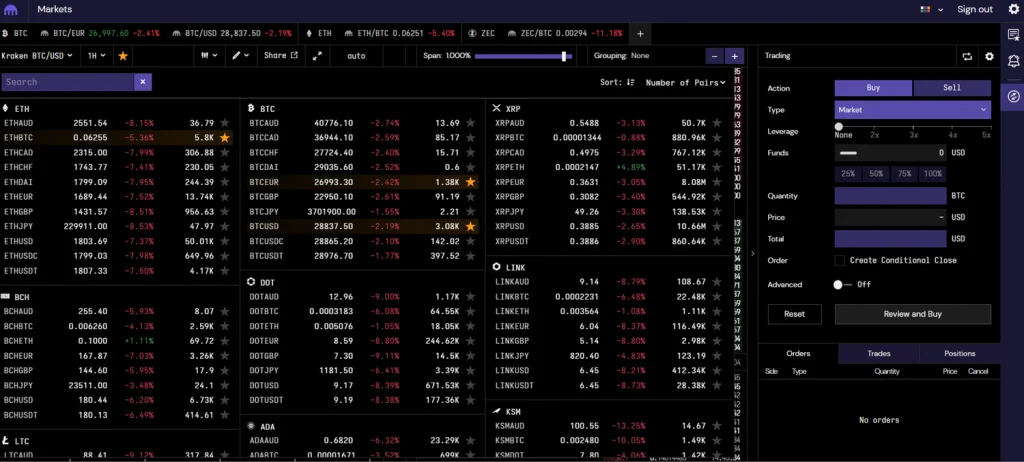
Task: Click the pair Search field
Action: coord(68,82)
